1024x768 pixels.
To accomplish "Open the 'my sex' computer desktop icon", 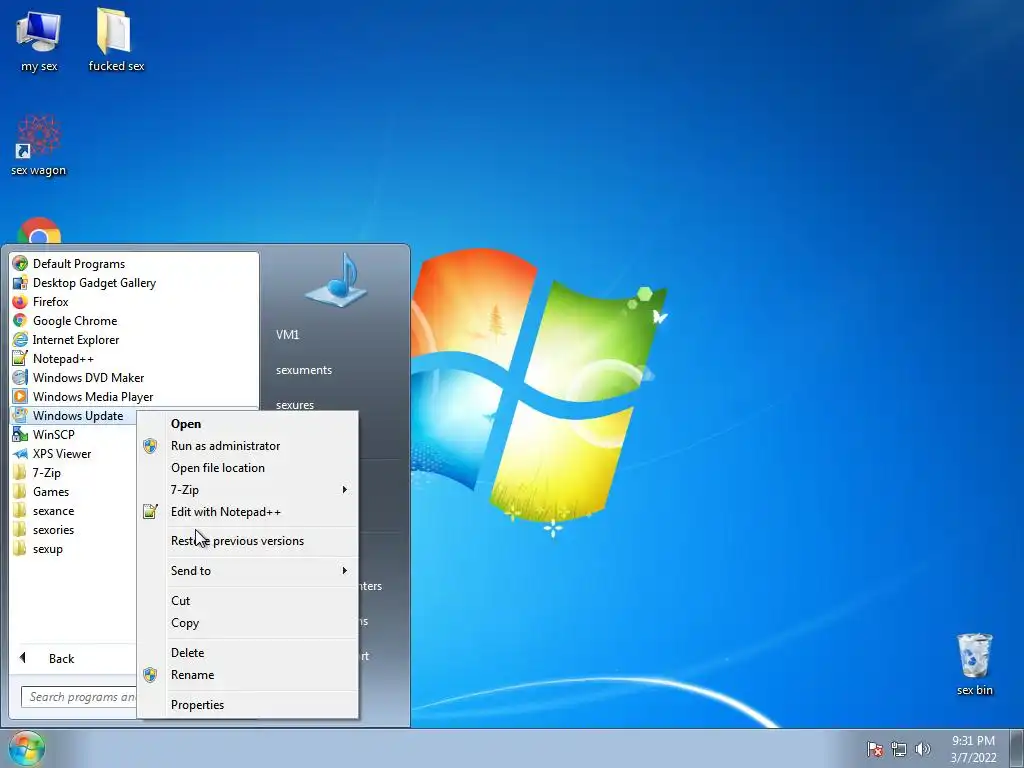I will coord(39,40).
